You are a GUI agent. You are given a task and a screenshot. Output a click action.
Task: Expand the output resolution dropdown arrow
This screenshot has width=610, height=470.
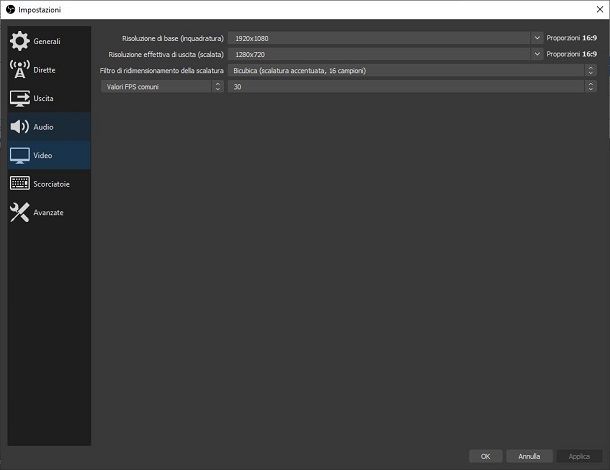click(x=537, y=54)
